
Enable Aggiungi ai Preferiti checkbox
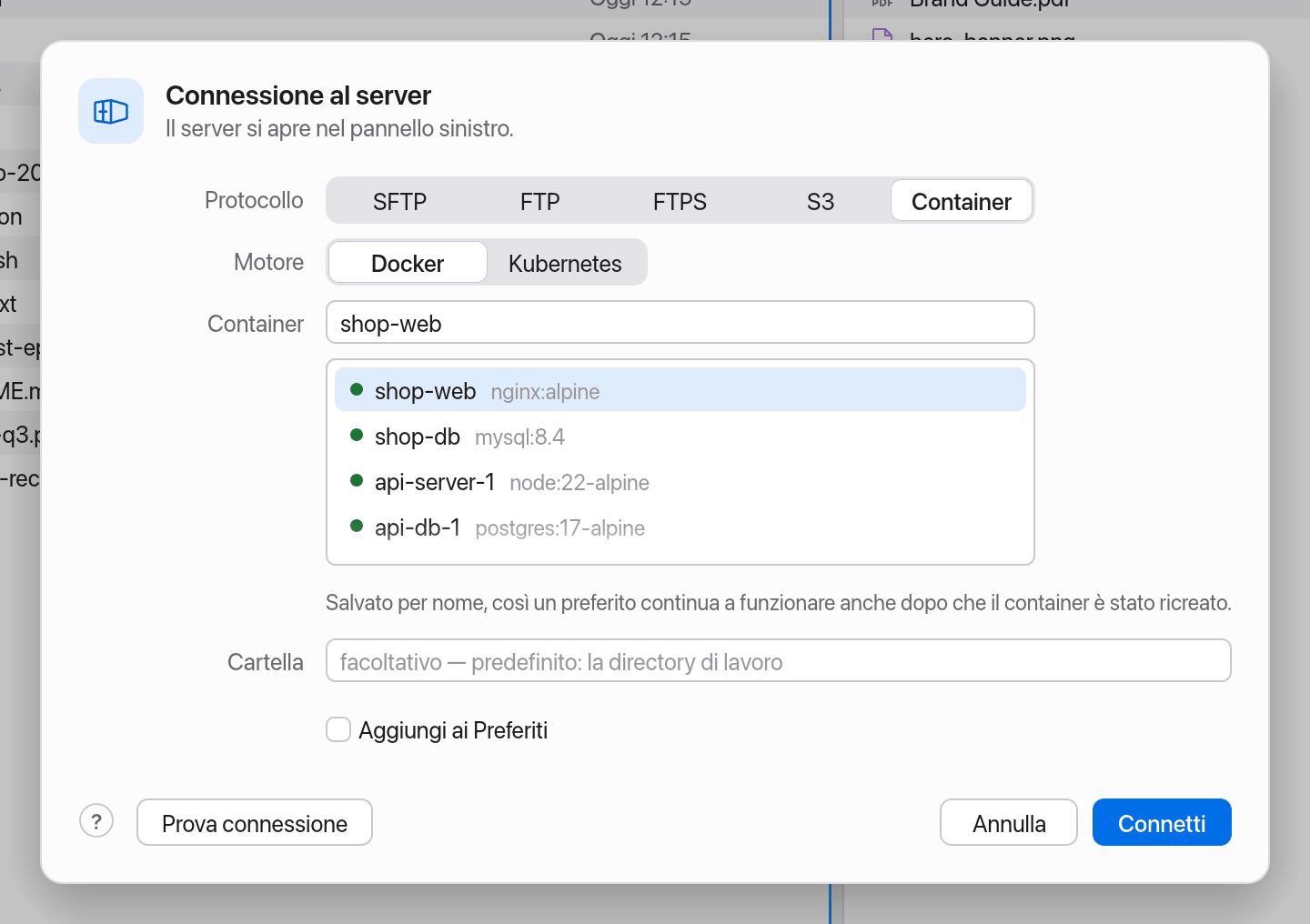[x=338, y=730]
